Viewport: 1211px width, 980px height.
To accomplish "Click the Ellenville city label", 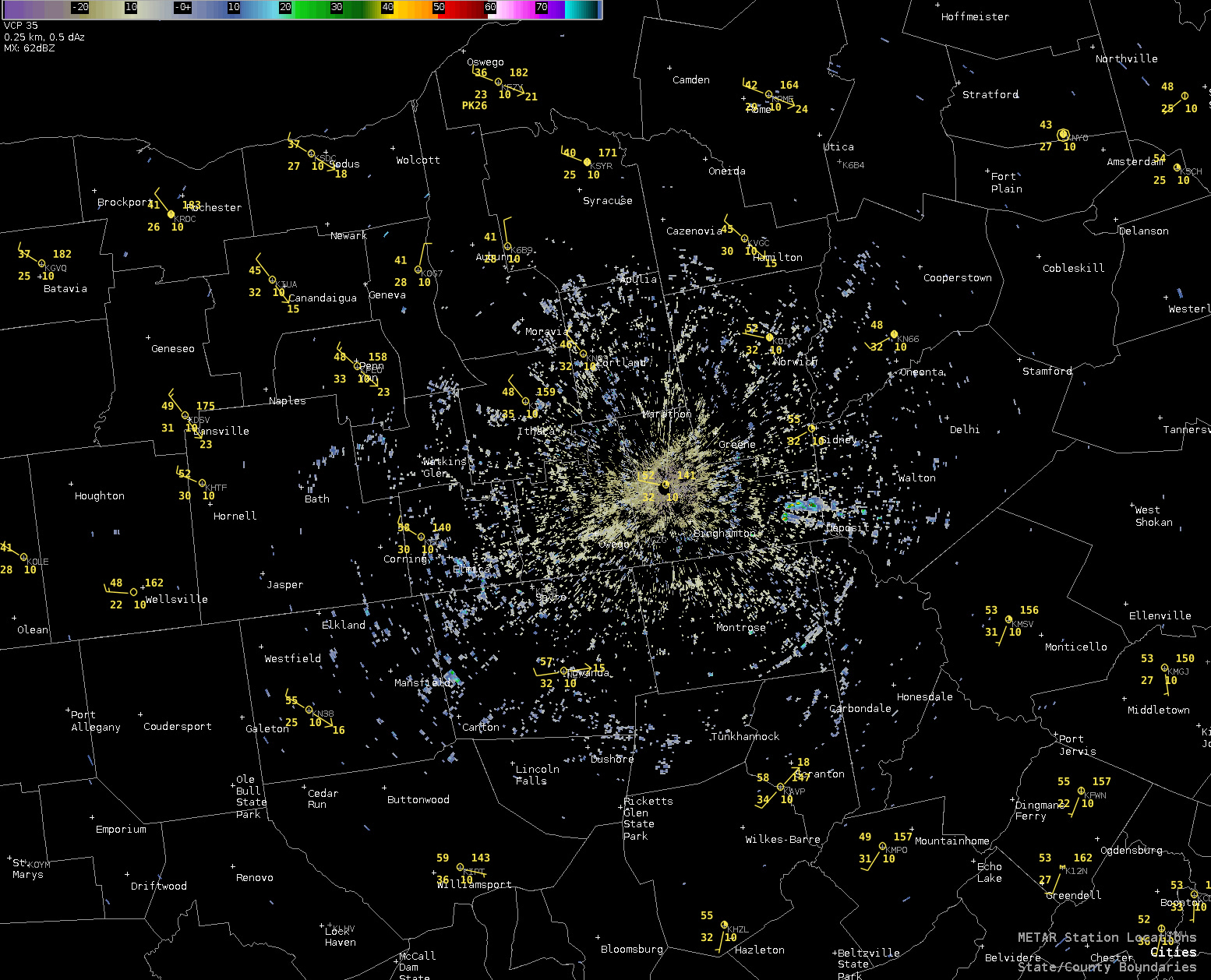I will click(1160, 615).
